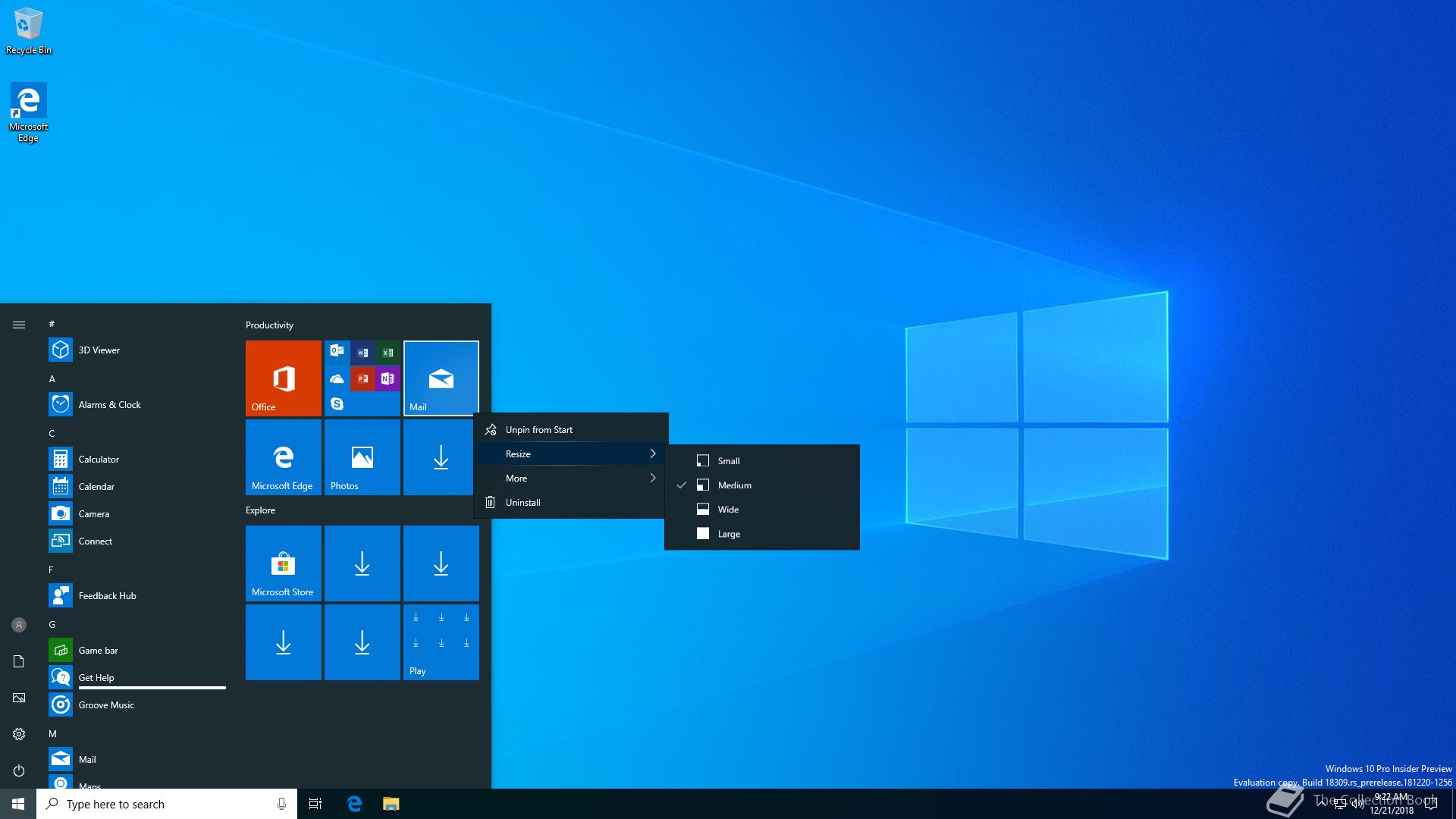
Task: Click the Outlook icon in Office folder tile
Action: pyautogui.click(x=337, y=351)
